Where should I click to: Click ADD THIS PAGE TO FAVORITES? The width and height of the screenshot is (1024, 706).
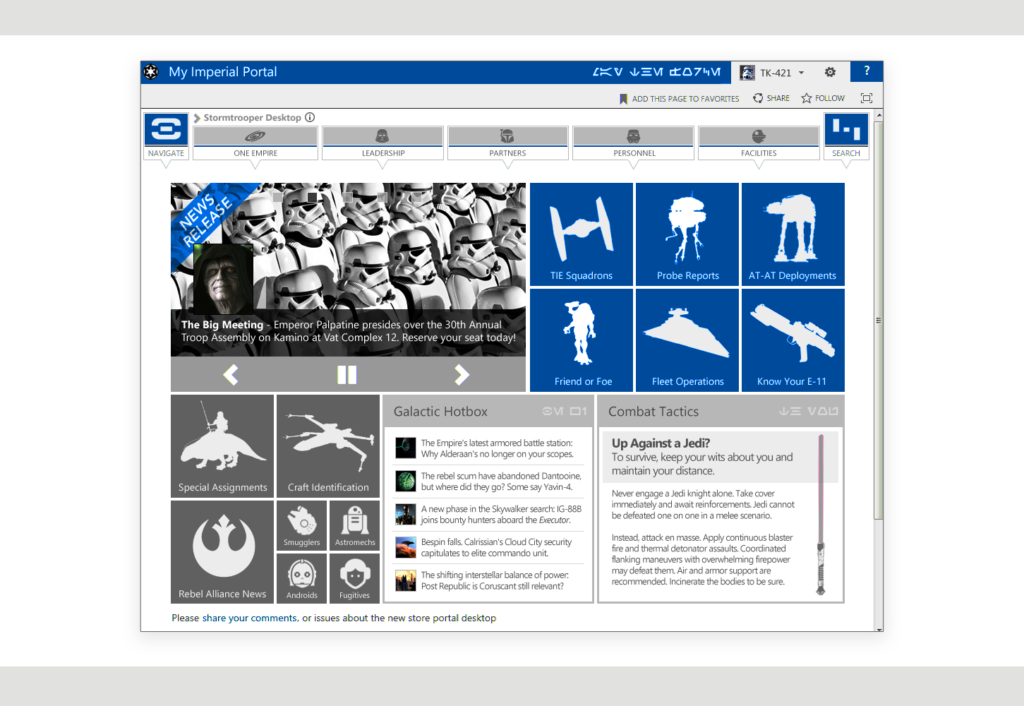679,99
